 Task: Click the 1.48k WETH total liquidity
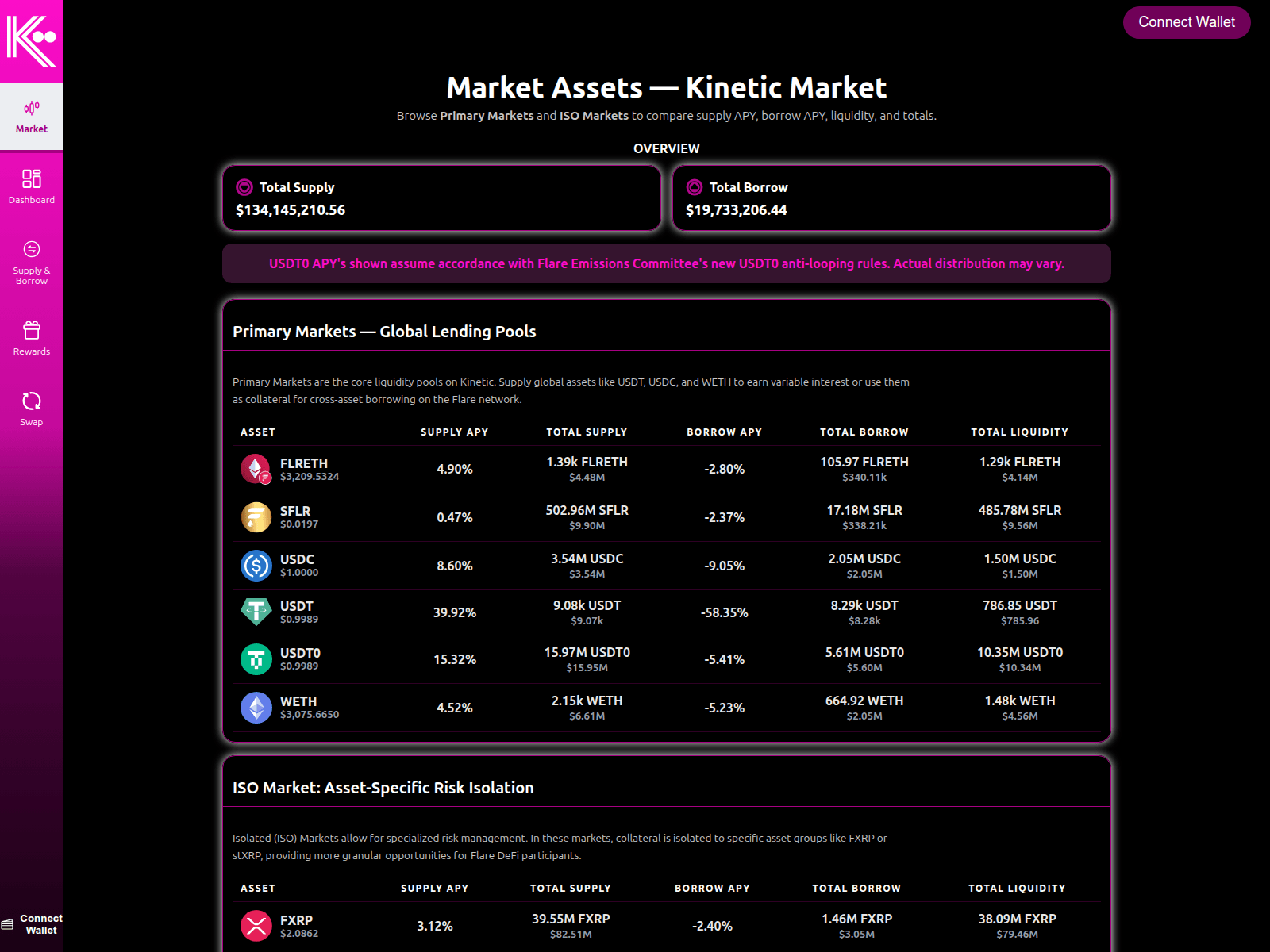click(1020, 701)
